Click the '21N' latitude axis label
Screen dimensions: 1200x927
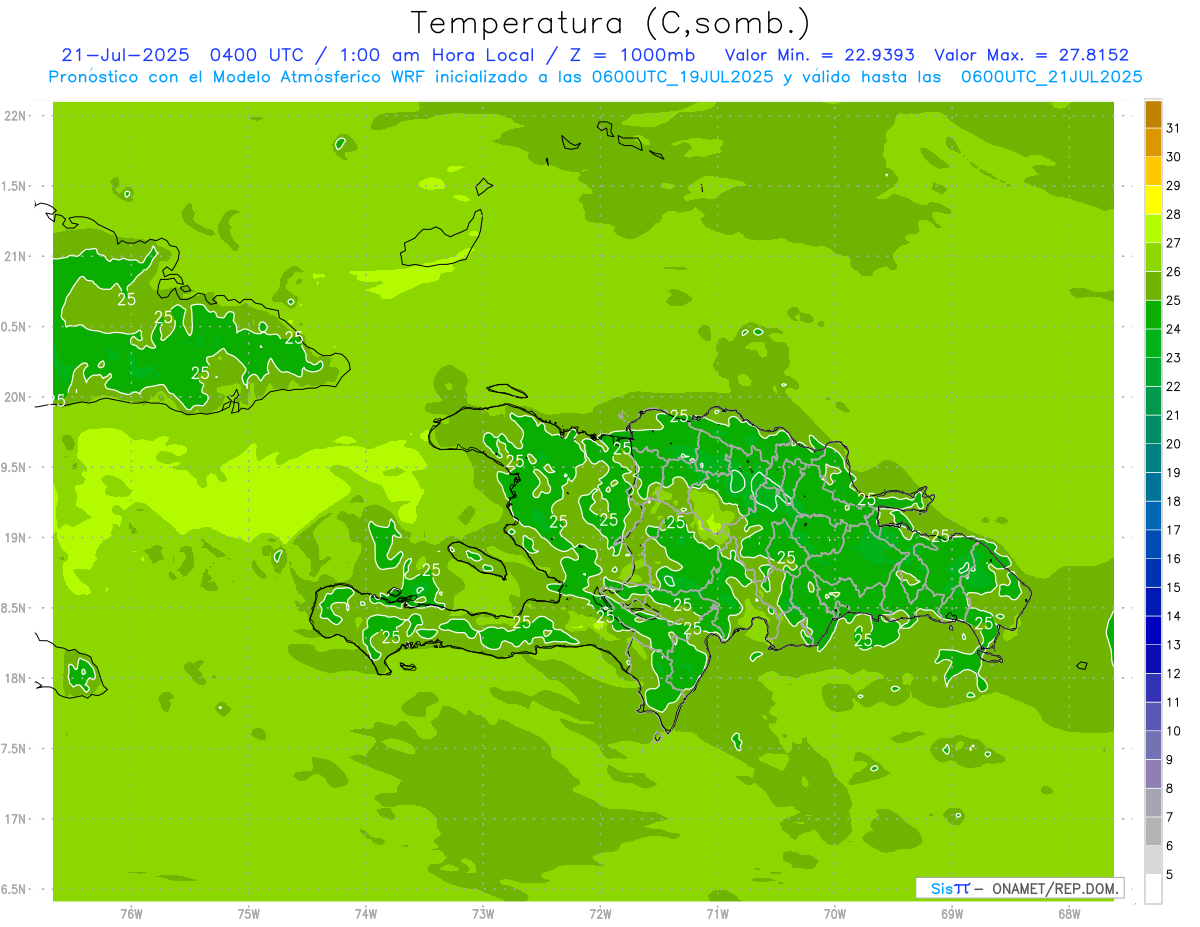[14, 256]
